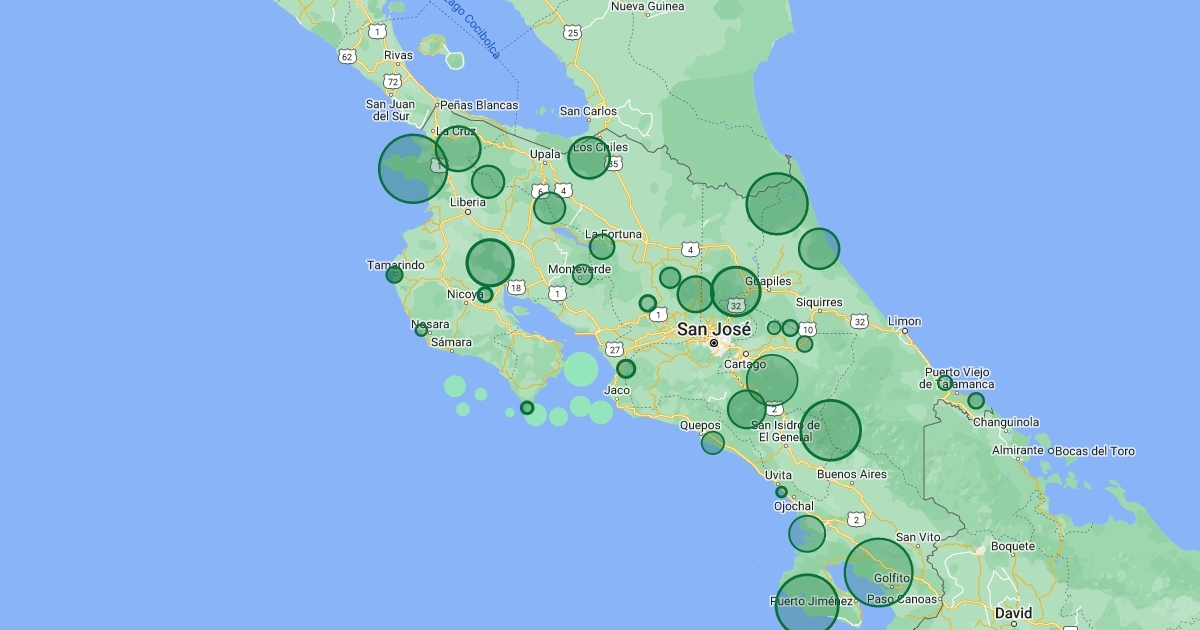1200x630 pixels.
Task: Click the circle below Ojochal
Action: [807, 534]
